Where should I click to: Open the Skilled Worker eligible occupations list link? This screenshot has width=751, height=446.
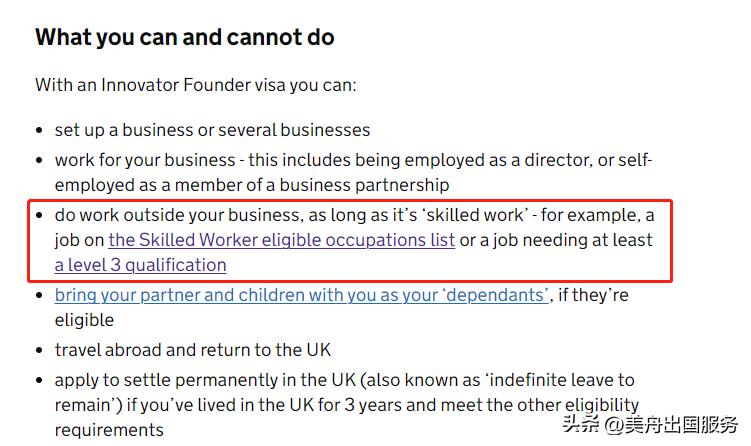point(282,240)
